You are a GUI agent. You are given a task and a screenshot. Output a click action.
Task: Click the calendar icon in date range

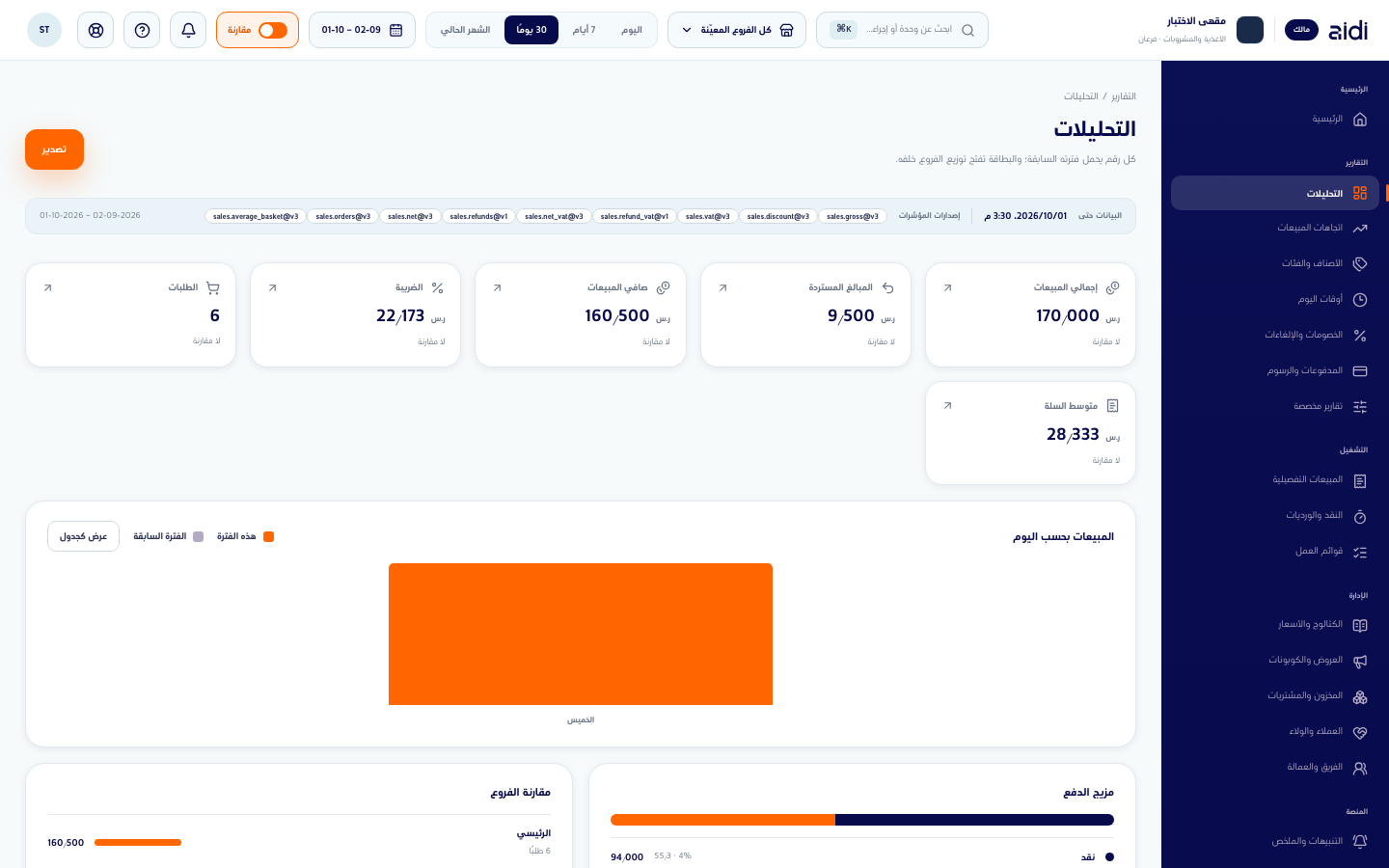click(395, 30)
